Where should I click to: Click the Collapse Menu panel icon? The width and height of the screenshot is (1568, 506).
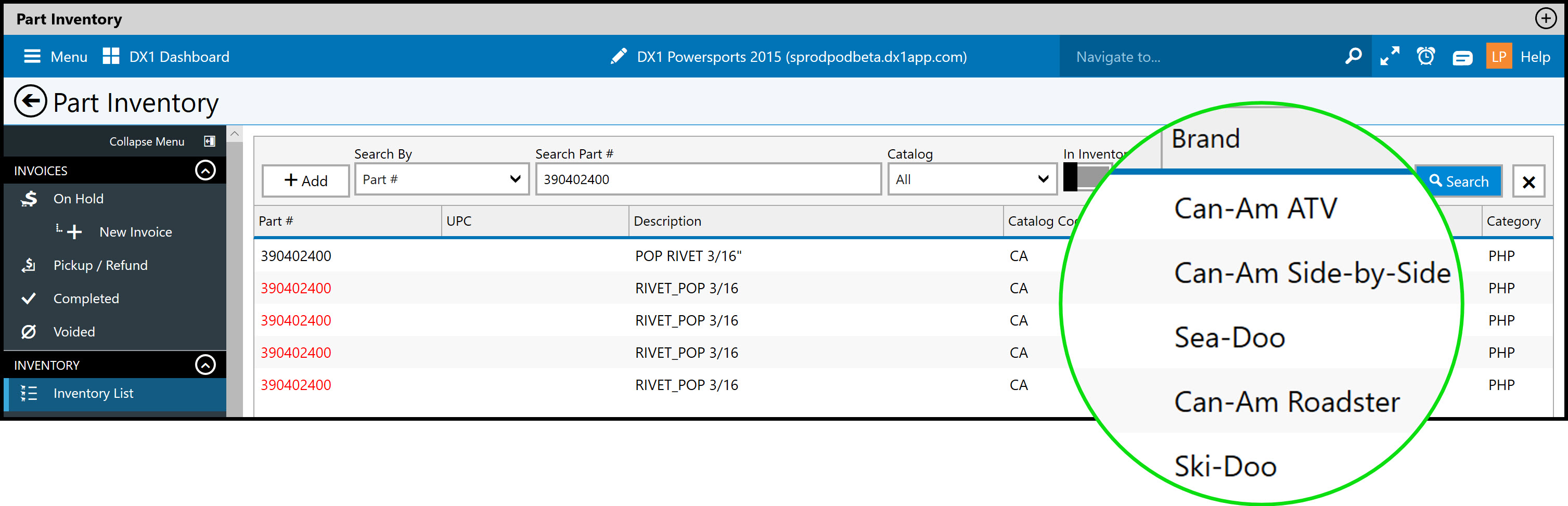209,141
